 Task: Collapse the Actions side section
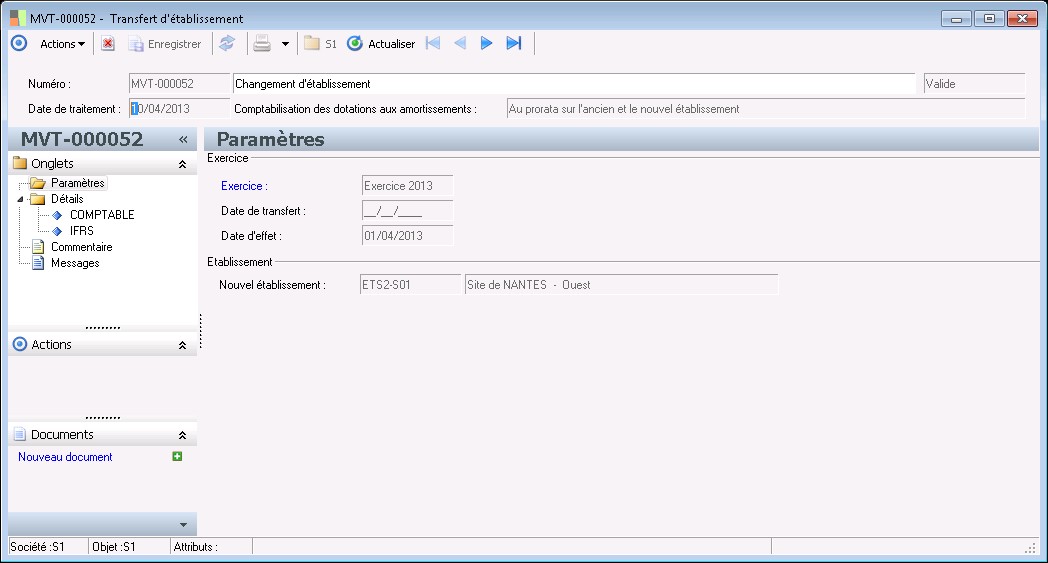182,345
